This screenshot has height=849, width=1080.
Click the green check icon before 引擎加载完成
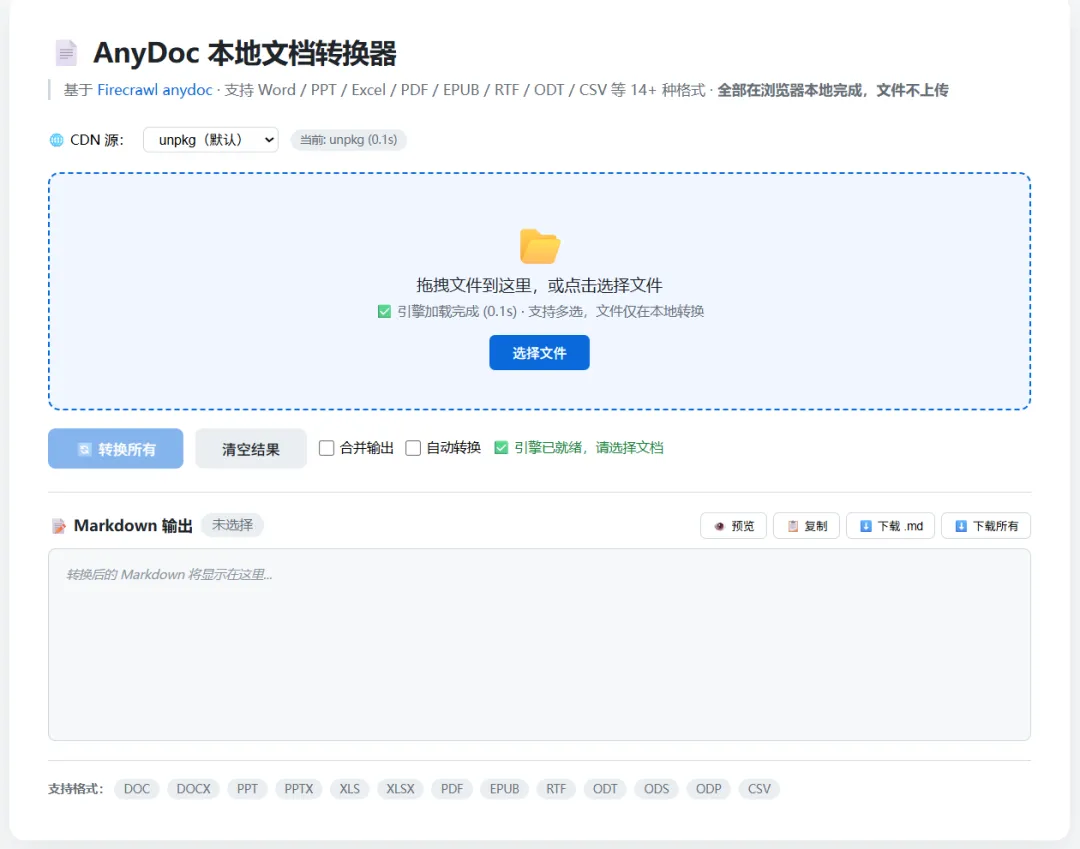click(x=384, y=312)
